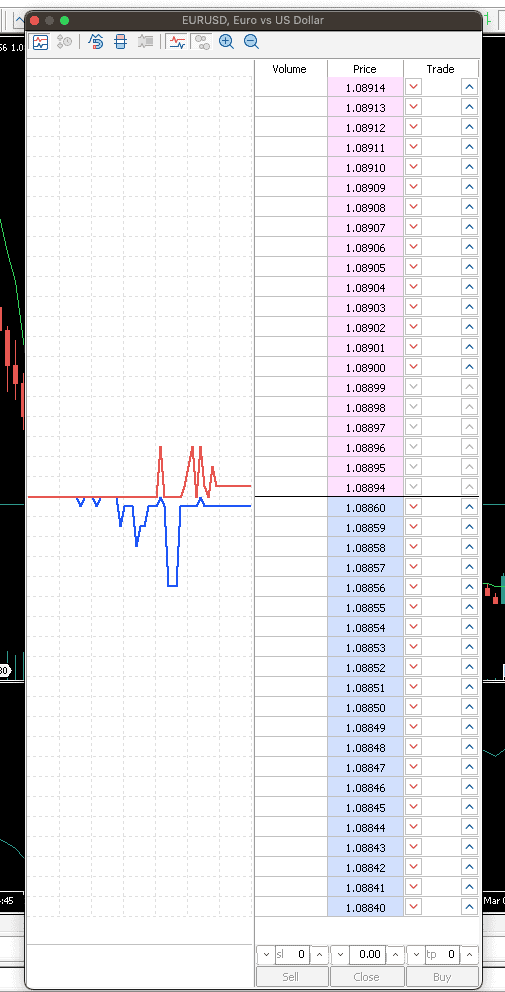Zoom in with magnifier plus icon
Screen dimensions: 505x992
click(226, 42)
